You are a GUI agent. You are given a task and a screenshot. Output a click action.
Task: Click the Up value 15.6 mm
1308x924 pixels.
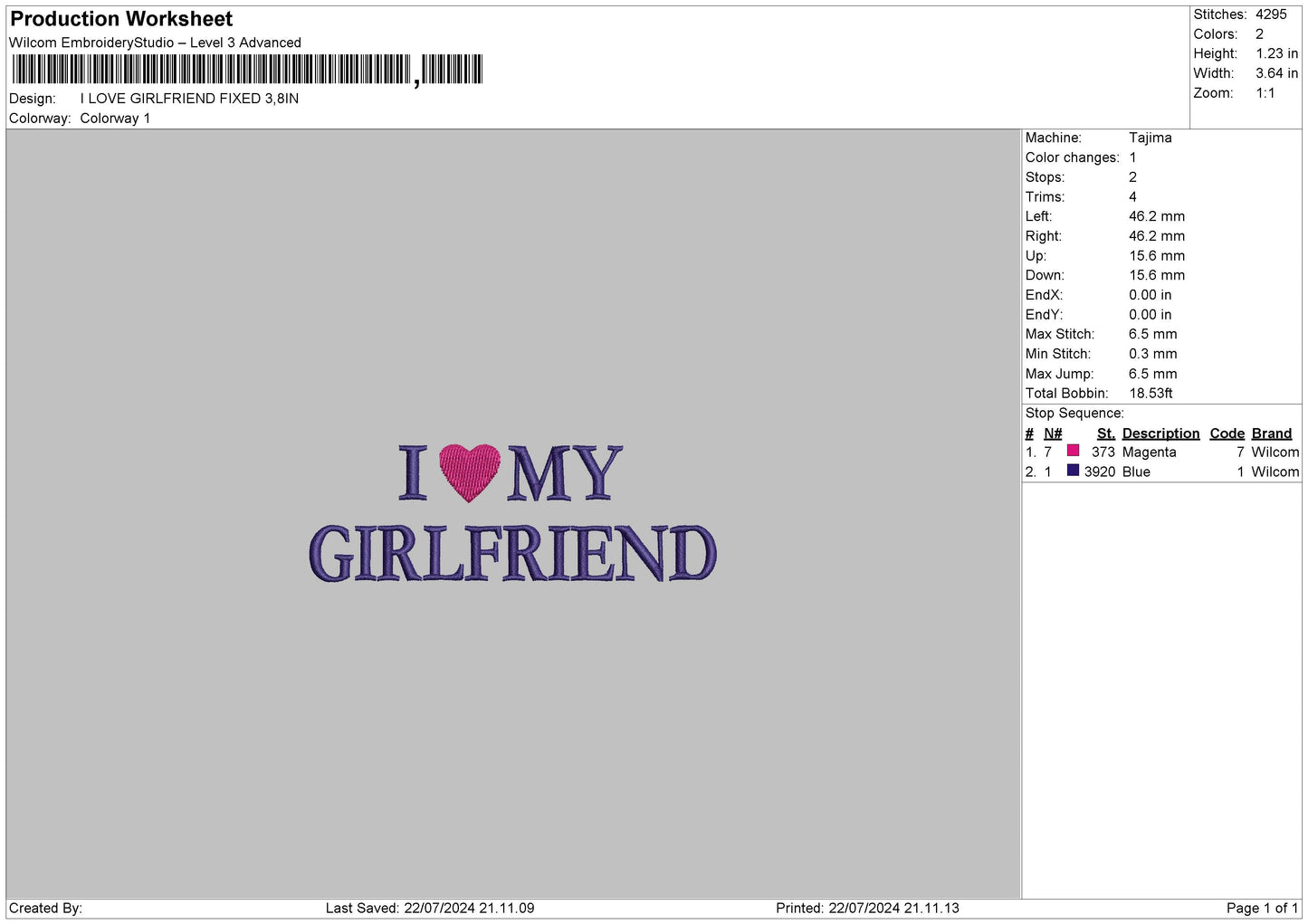point(1157,256)
